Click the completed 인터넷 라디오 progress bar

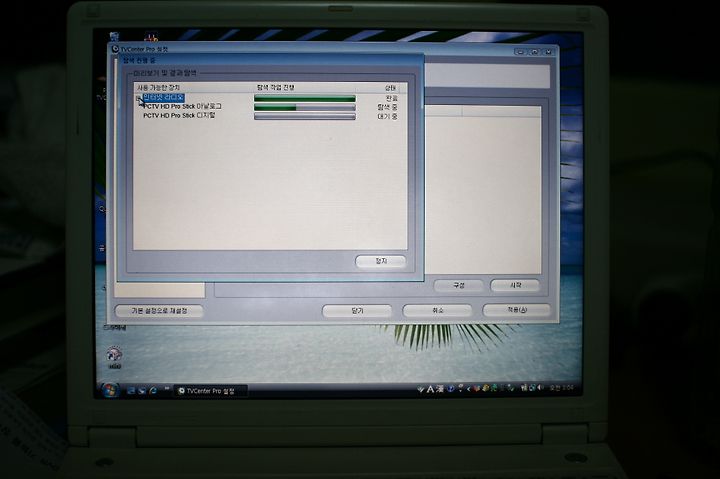(305, 98)
